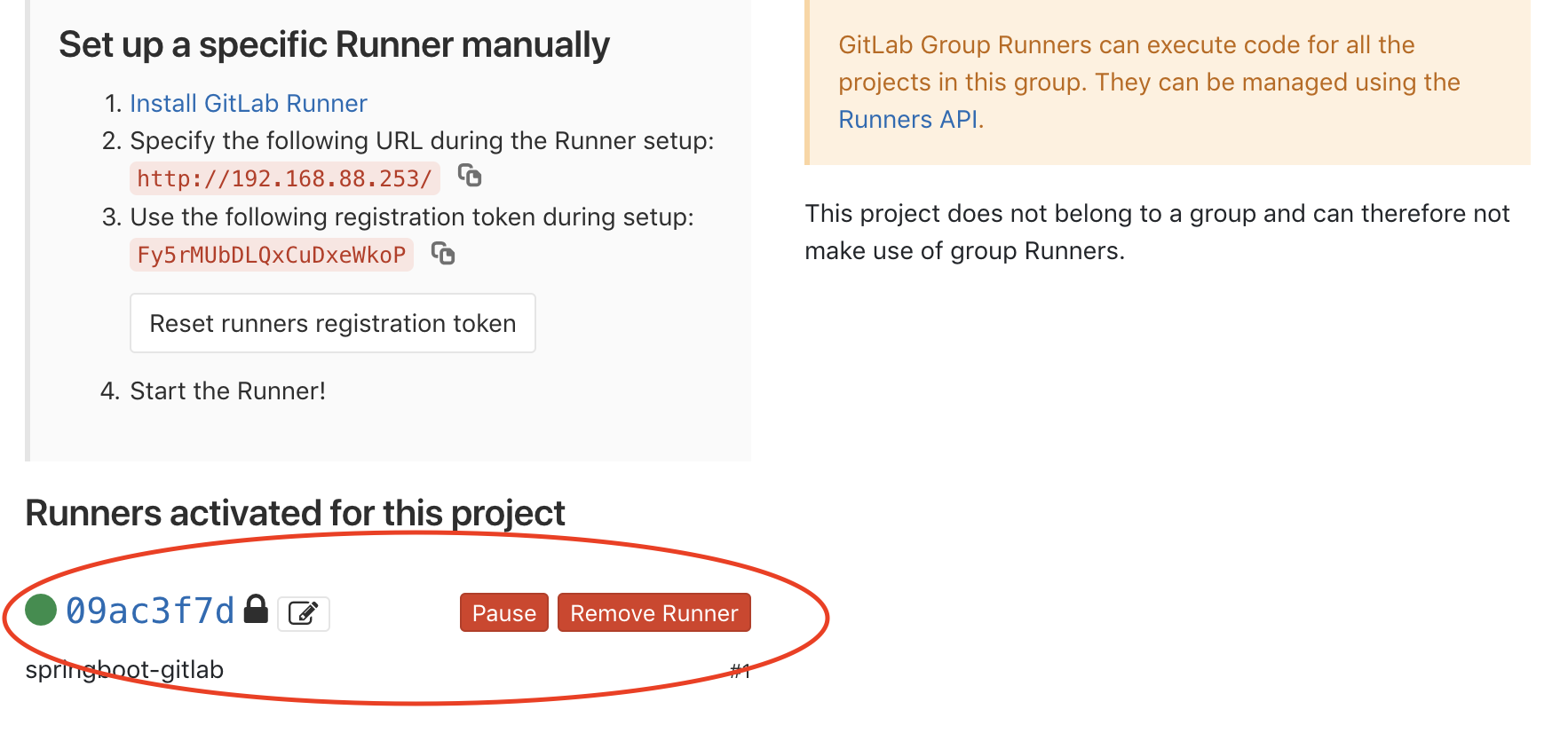1568x749 pixels.
Task: Open runner 09ac3f7d details
Action: tap(150, 611)
